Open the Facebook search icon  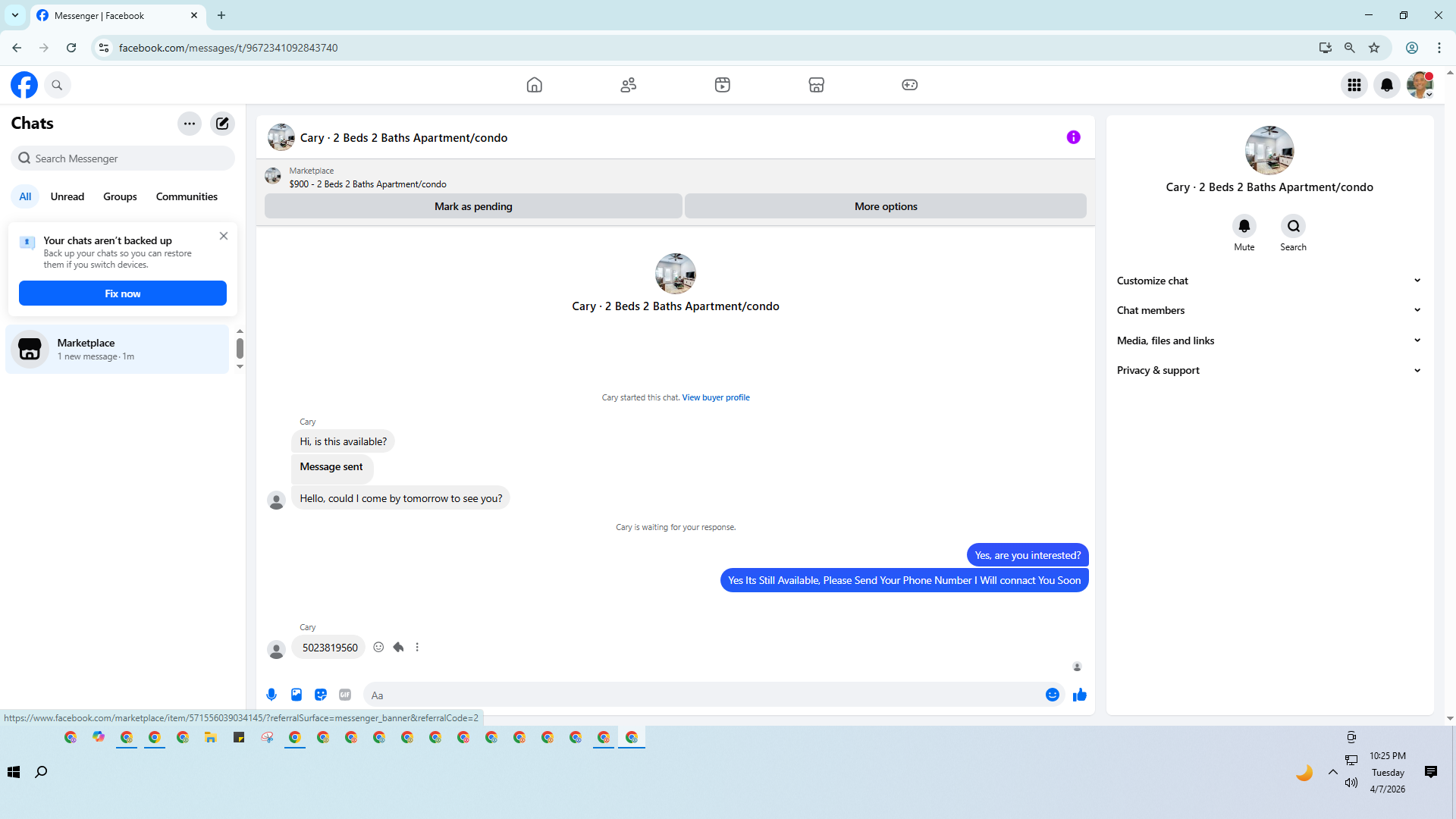[x=57, y=85]
